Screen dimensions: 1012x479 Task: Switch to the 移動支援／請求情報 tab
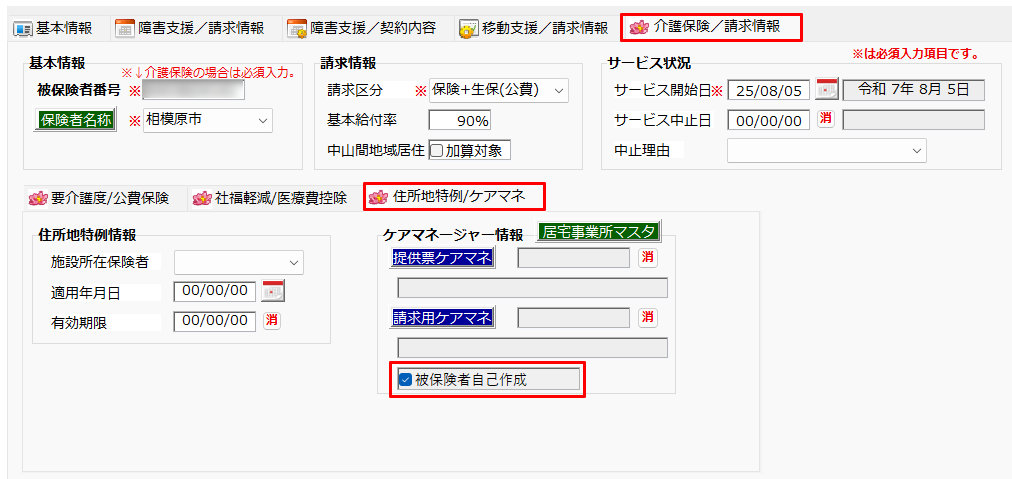534,28
